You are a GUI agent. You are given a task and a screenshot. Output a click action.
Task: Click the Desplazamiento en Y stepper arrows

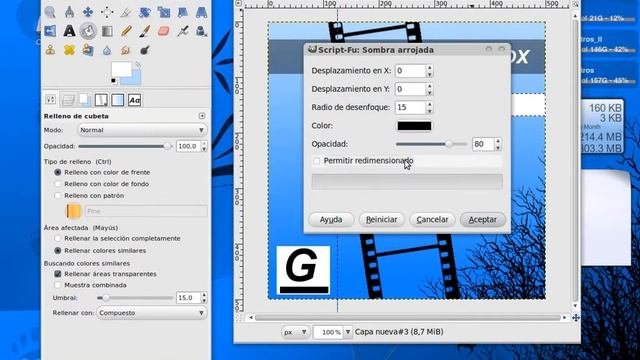[x=429, y=89]
